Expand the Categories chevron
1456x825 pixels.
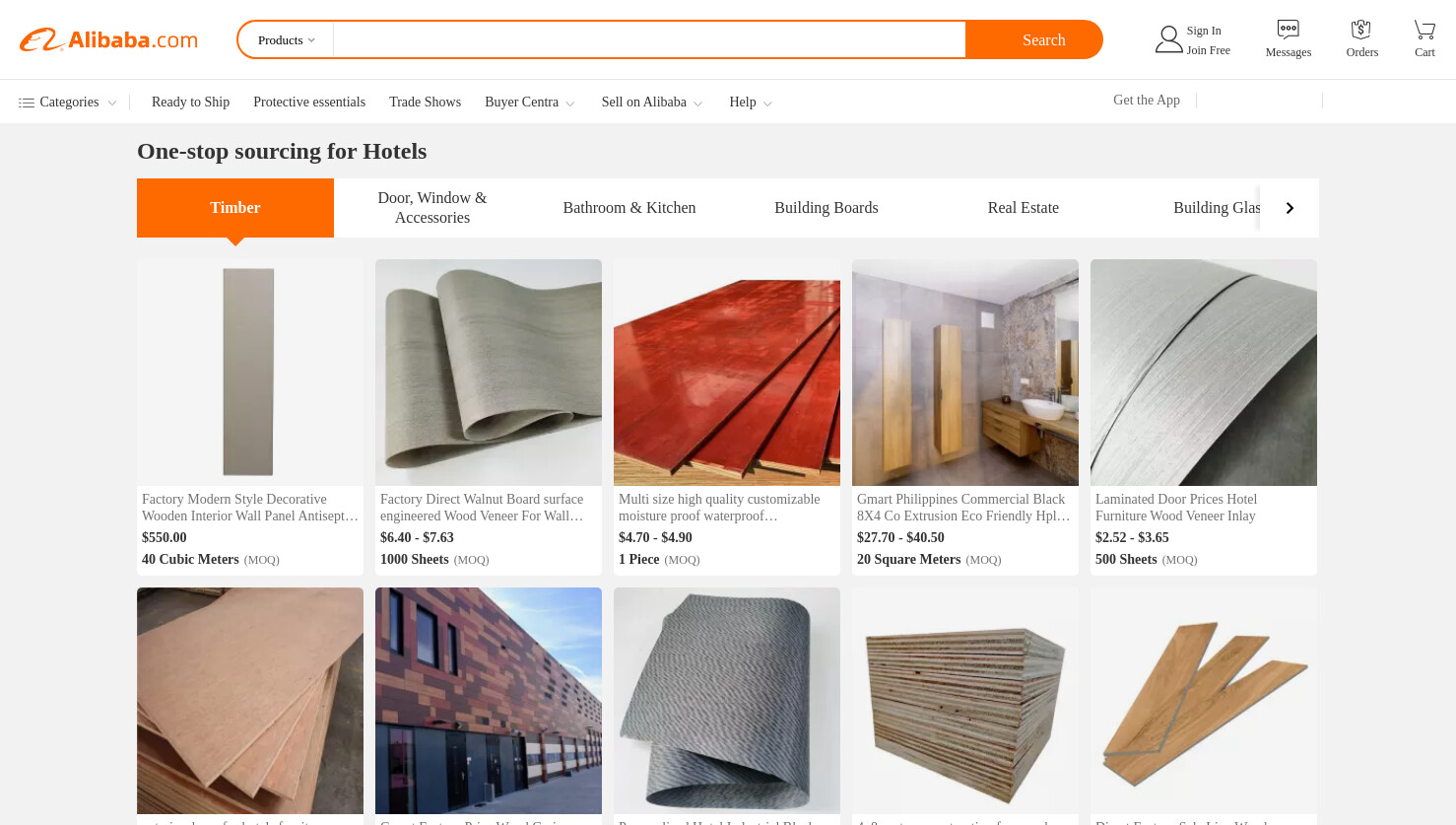click(112, 103)
